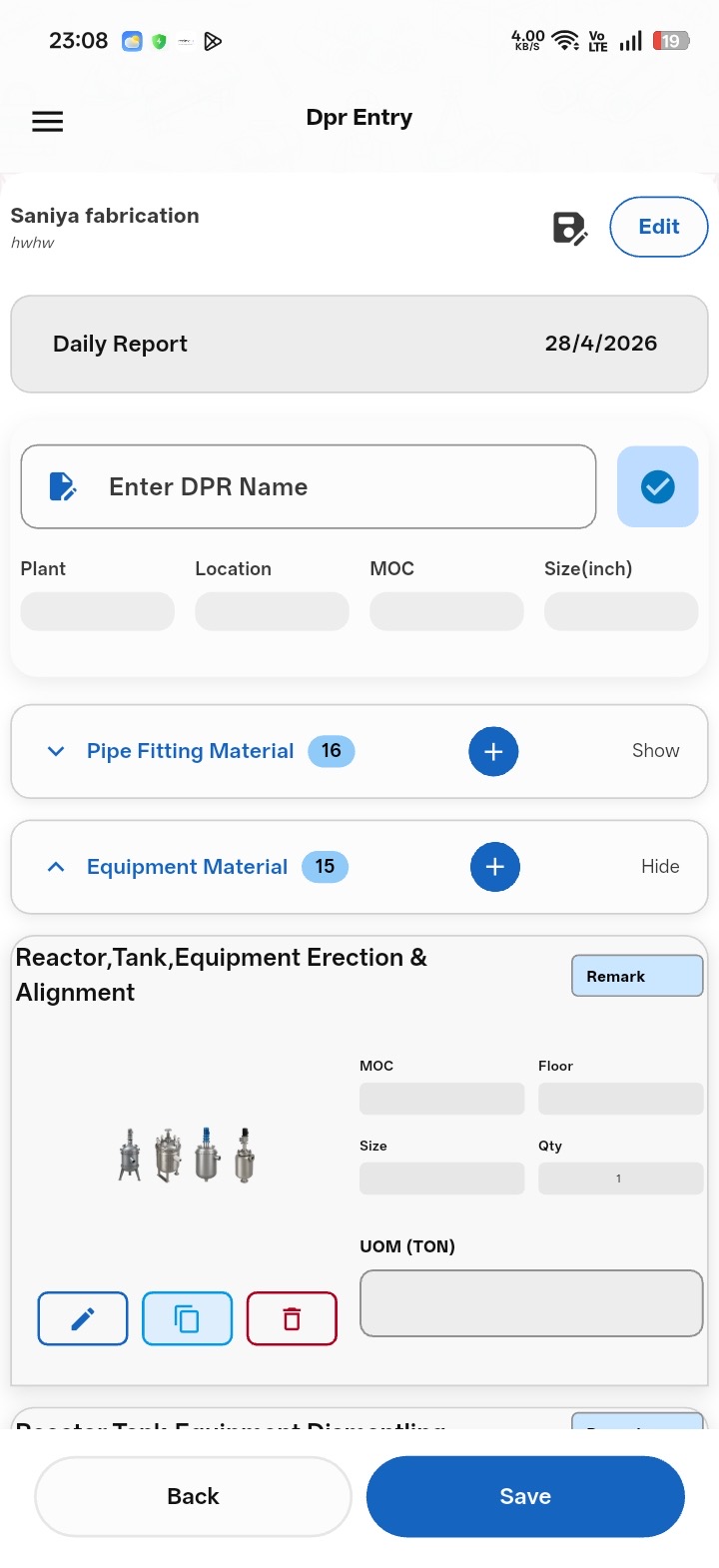Click the Edit button for Saniya fabrication
Image resolution: width=719 pixels, height=1568 pixels.
pyautogui.click(x=659, y=227)
